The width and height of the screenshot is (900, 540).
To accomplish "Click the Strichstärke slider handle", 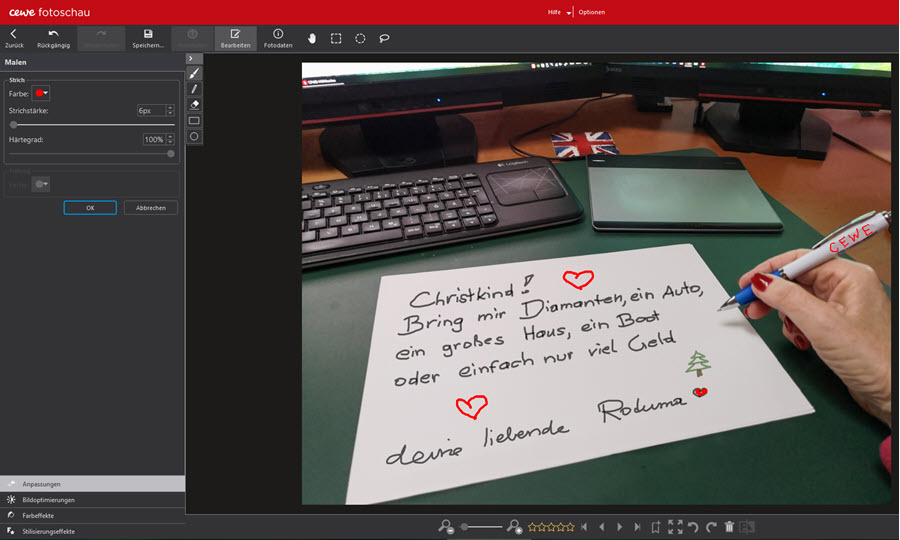I will point(13,125).
